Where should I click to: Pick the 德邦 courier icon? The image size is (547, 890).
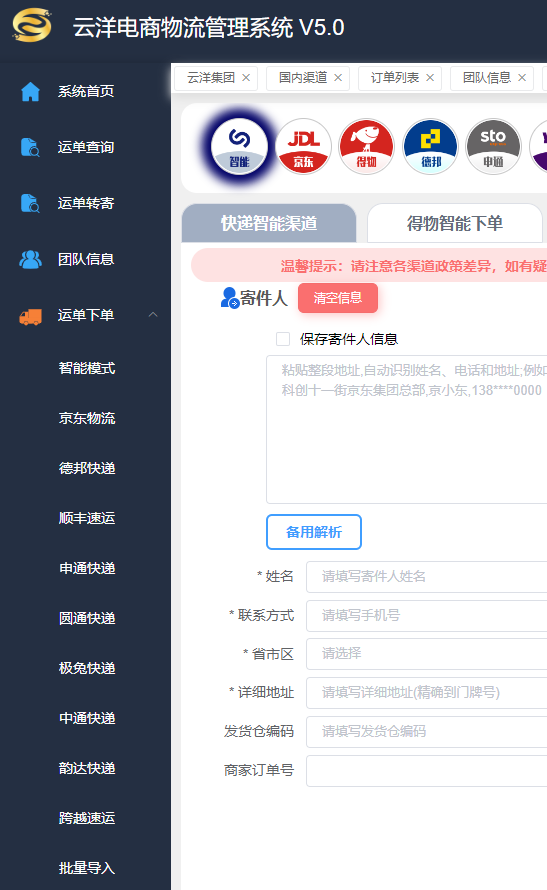(x=430, y=146)
